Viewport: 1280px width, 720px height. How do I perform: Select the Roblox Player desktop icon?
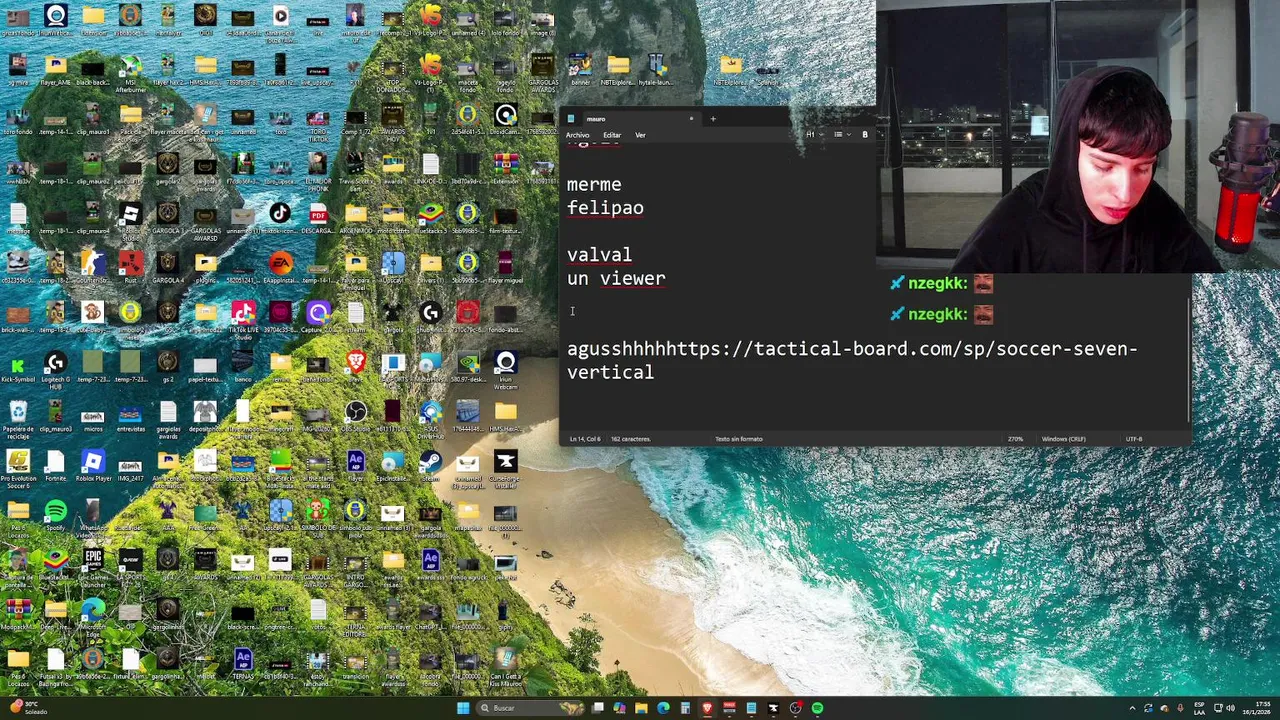(x=93, y=466)
